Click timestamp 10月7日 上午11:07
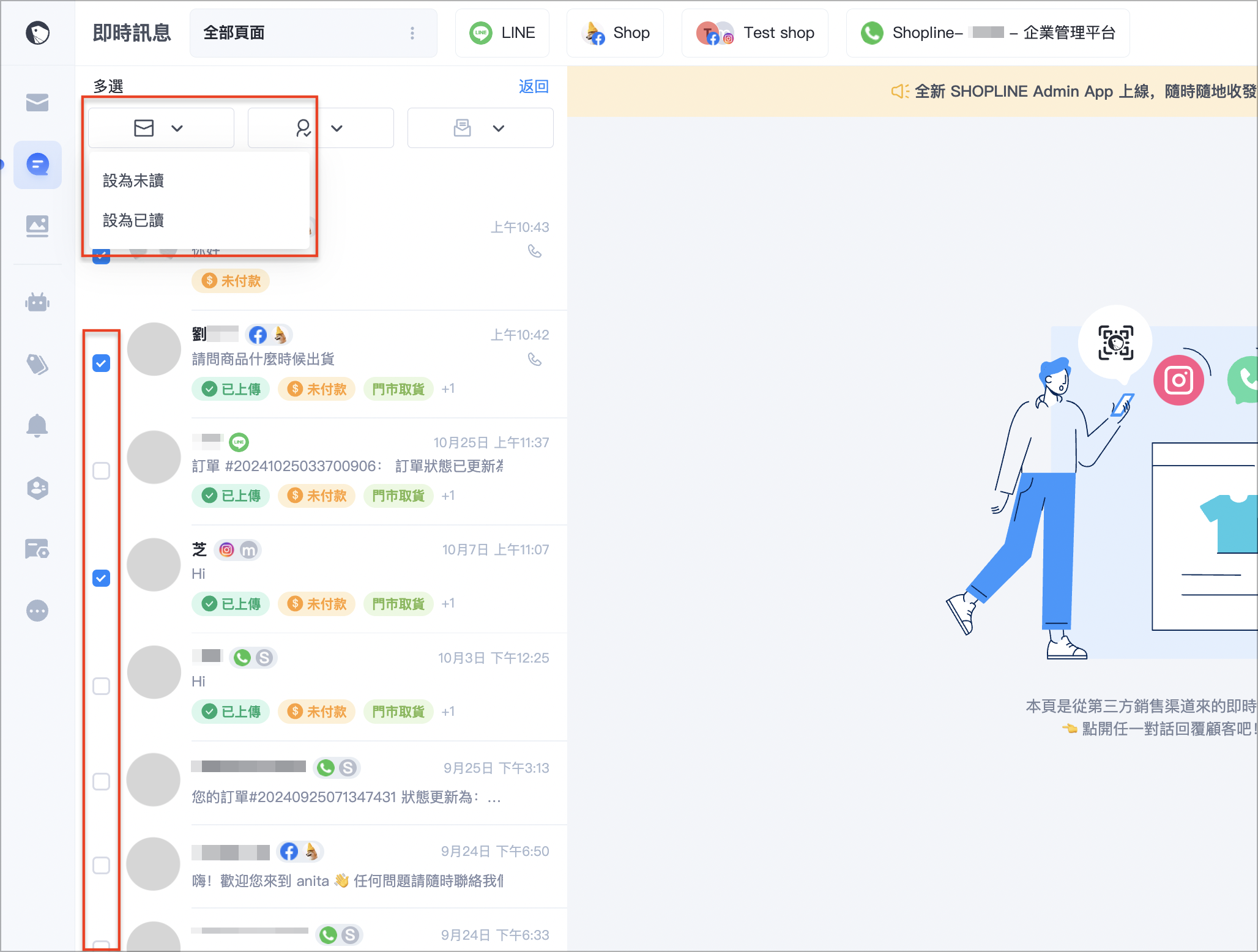The height and width of the screenshot is (952, 1258). [x=496, y=549]
